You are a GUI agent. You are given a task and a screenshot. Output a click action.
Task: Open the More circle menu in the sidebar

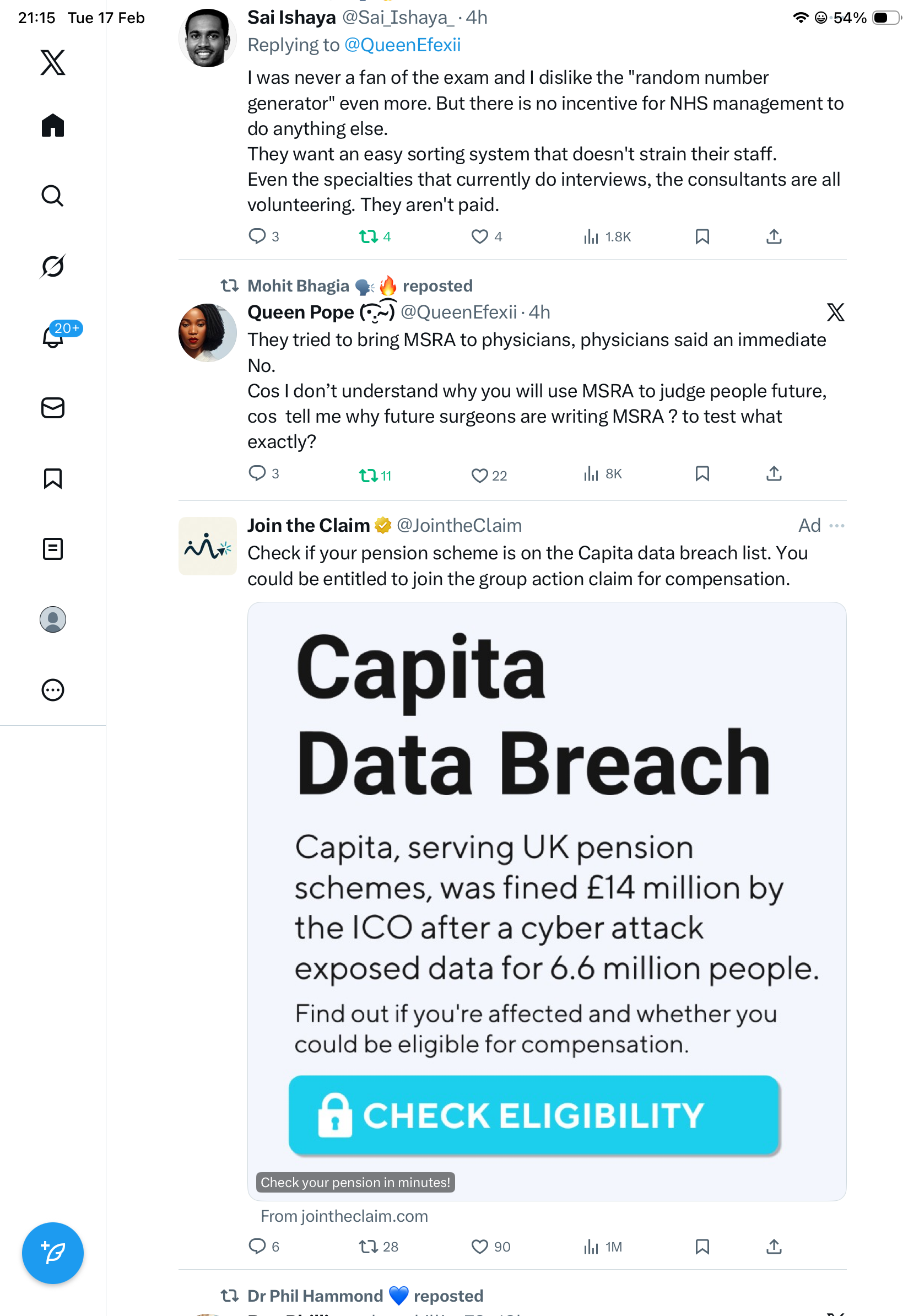point(53,690)
